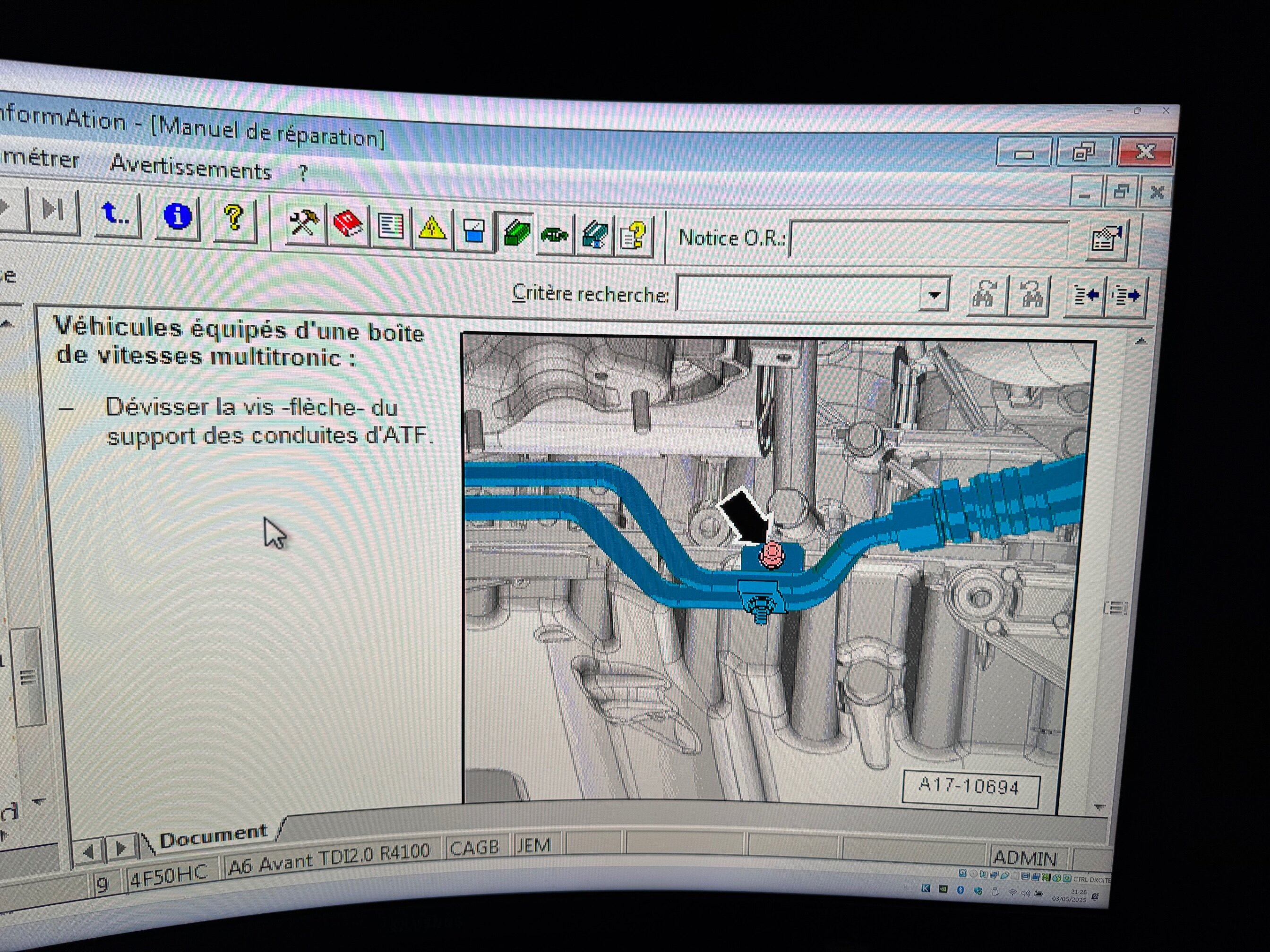Screen dimensions: 1270x952
Task: Click the document list sheet icon
Action: pos(390,227)
